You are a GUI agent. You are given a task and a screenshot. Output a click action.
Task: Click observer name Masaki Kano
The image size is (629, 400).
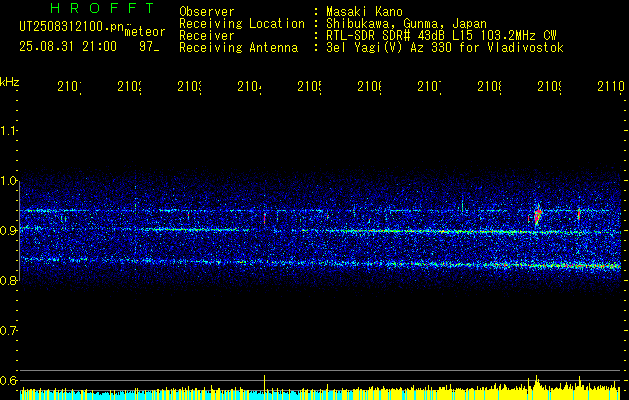tap(364, 12)
